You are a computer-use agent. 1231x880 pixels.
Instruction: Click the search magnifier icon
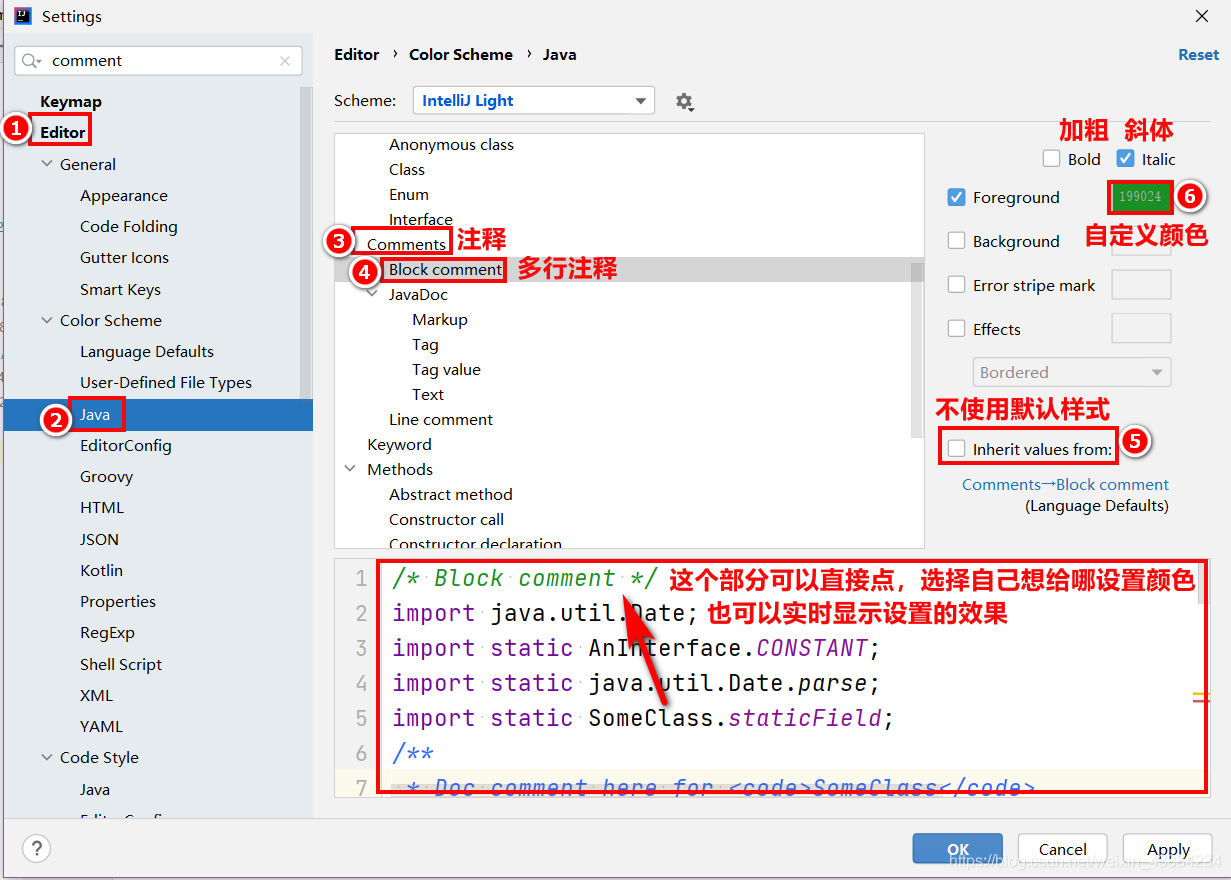point(33,61)
